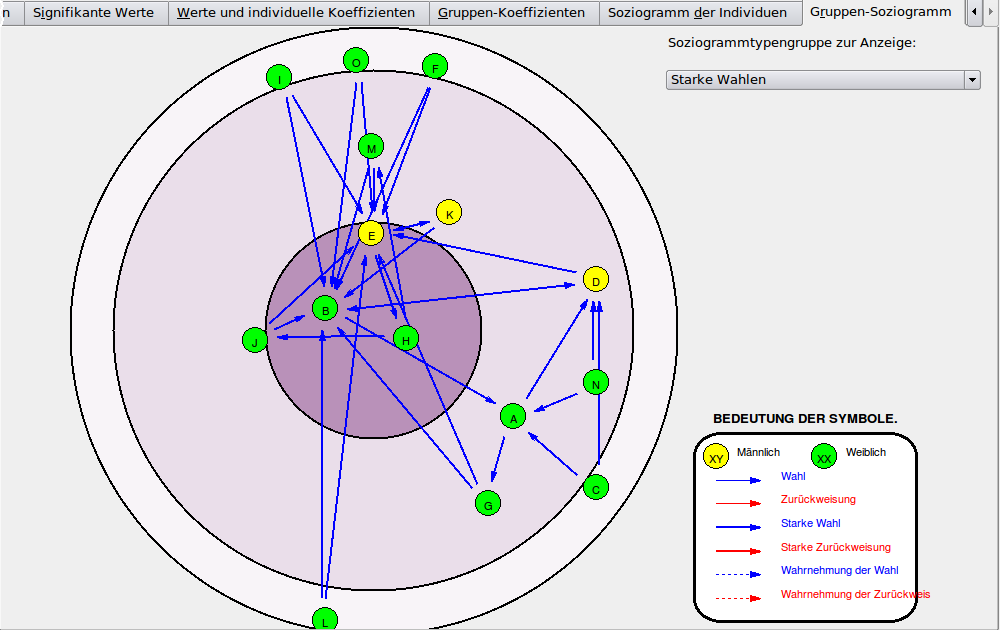Click green node N

click(x=596, y=383)
